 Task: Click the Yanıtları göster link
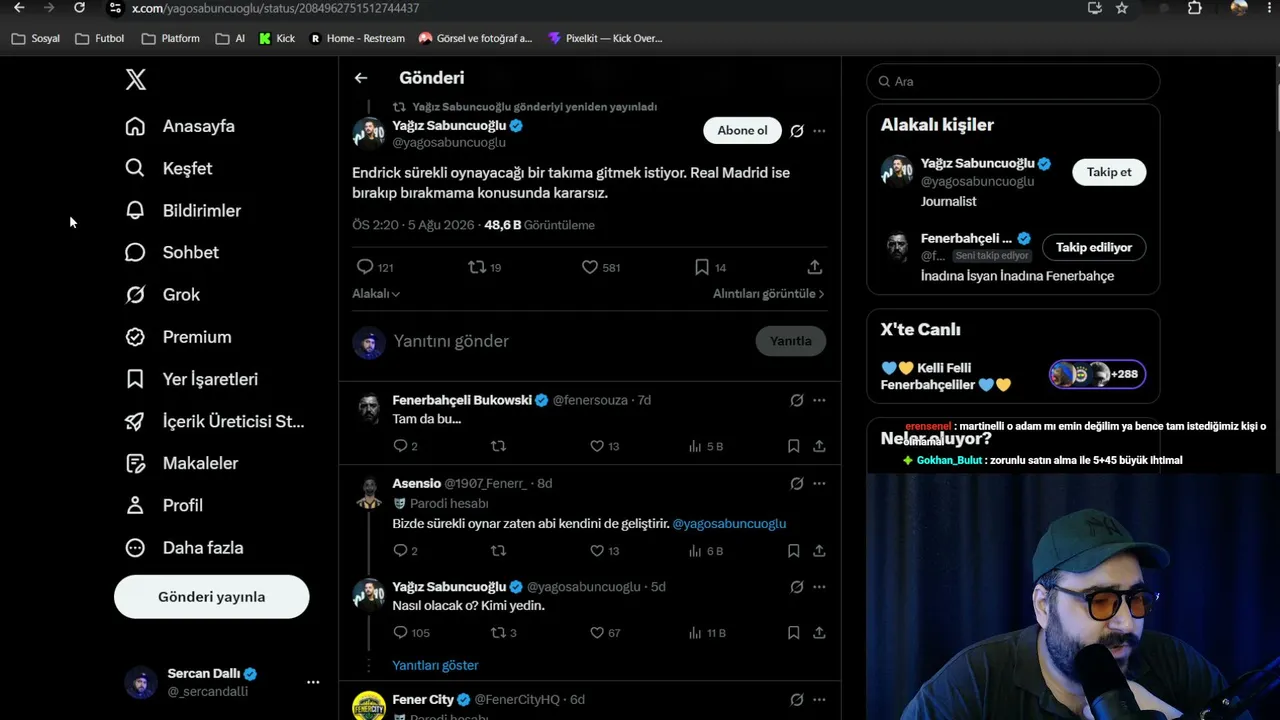click(435, 665)
